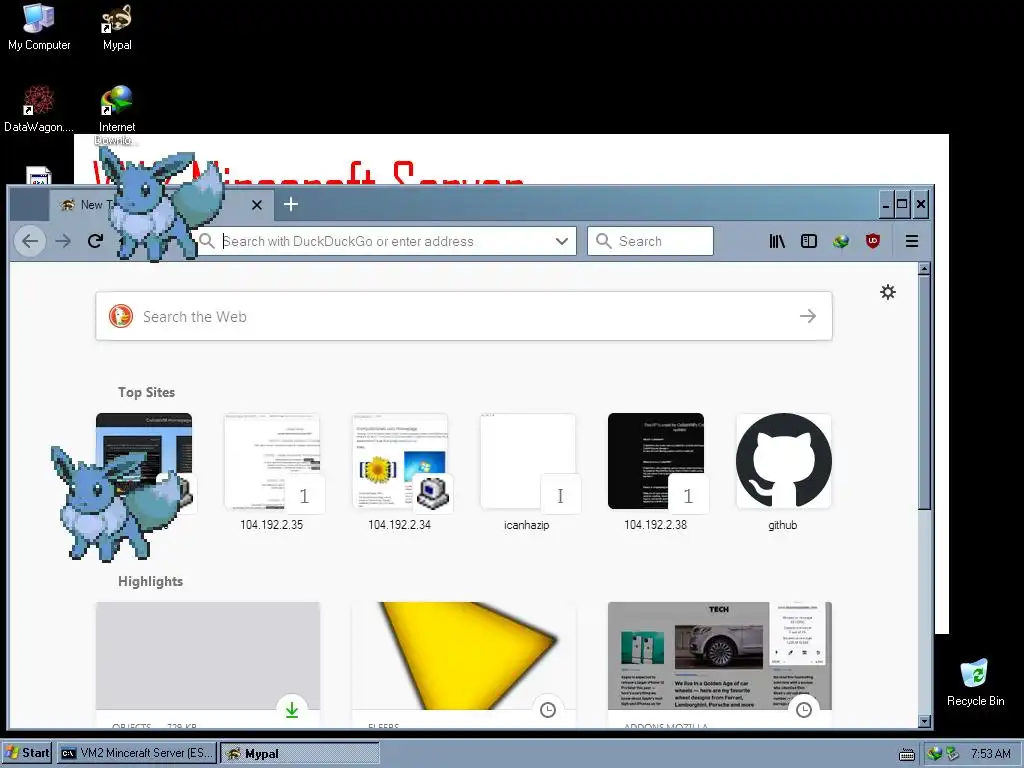Expand the address bar history dropdown
1024x768 pixels.
pos(562,241)
